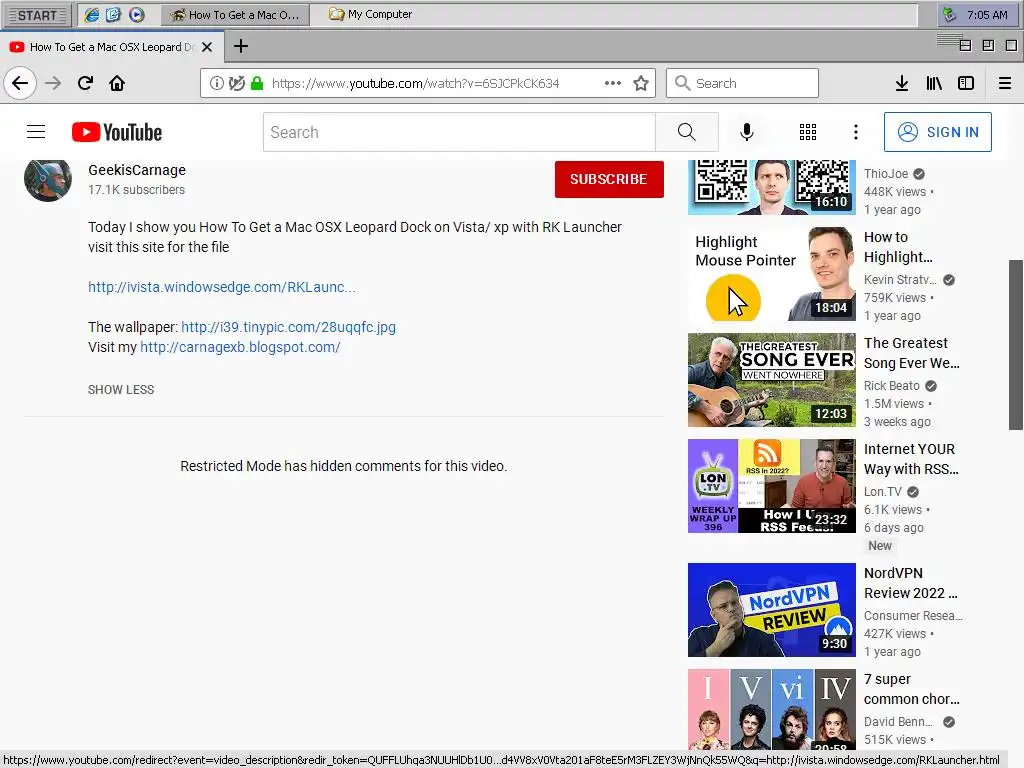Viewport: 1024px width, 768px height.
Task: Click the Kevin Stratvert channel name
Action: [900, 280]
